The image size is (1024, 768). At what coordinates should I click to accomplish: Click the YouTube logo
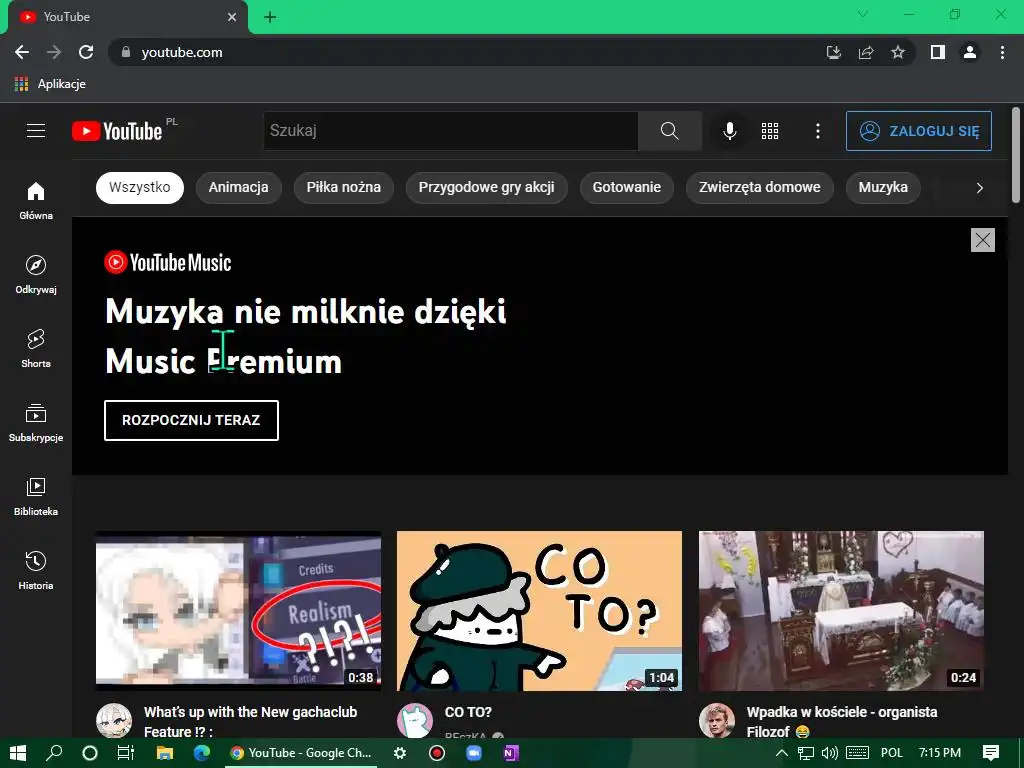(118, 131)
